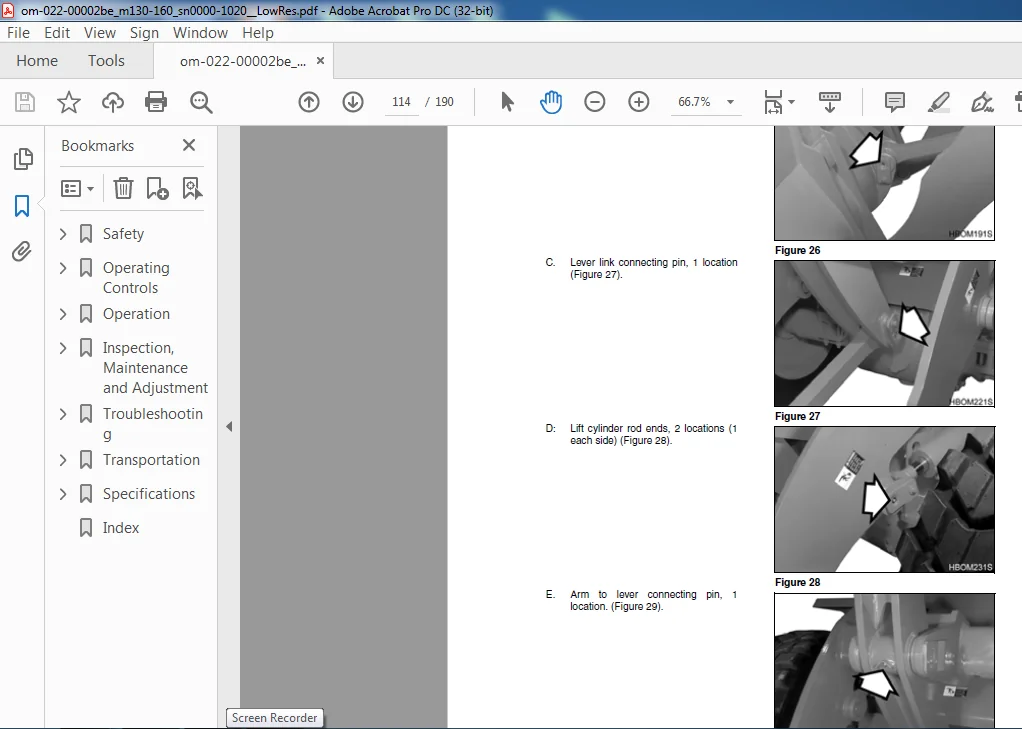The image size is (1022, 729).
Task: Click the fit page scrolling icon
Action: point(773,102)
